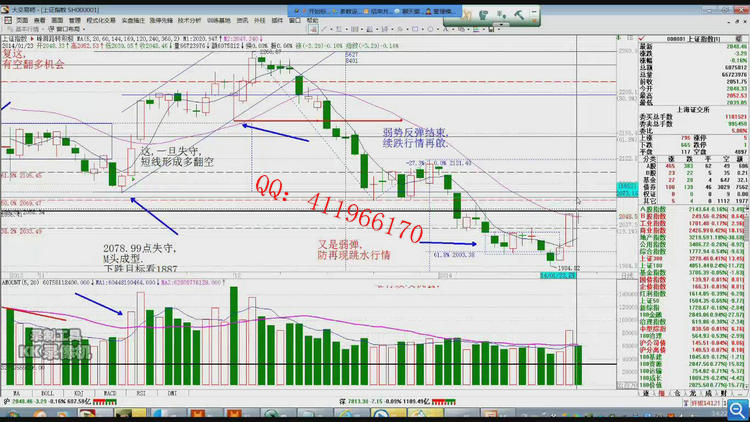Select the ellipse drawing tool
Viewport: 750px width, 422px height.
pos(430,29)
